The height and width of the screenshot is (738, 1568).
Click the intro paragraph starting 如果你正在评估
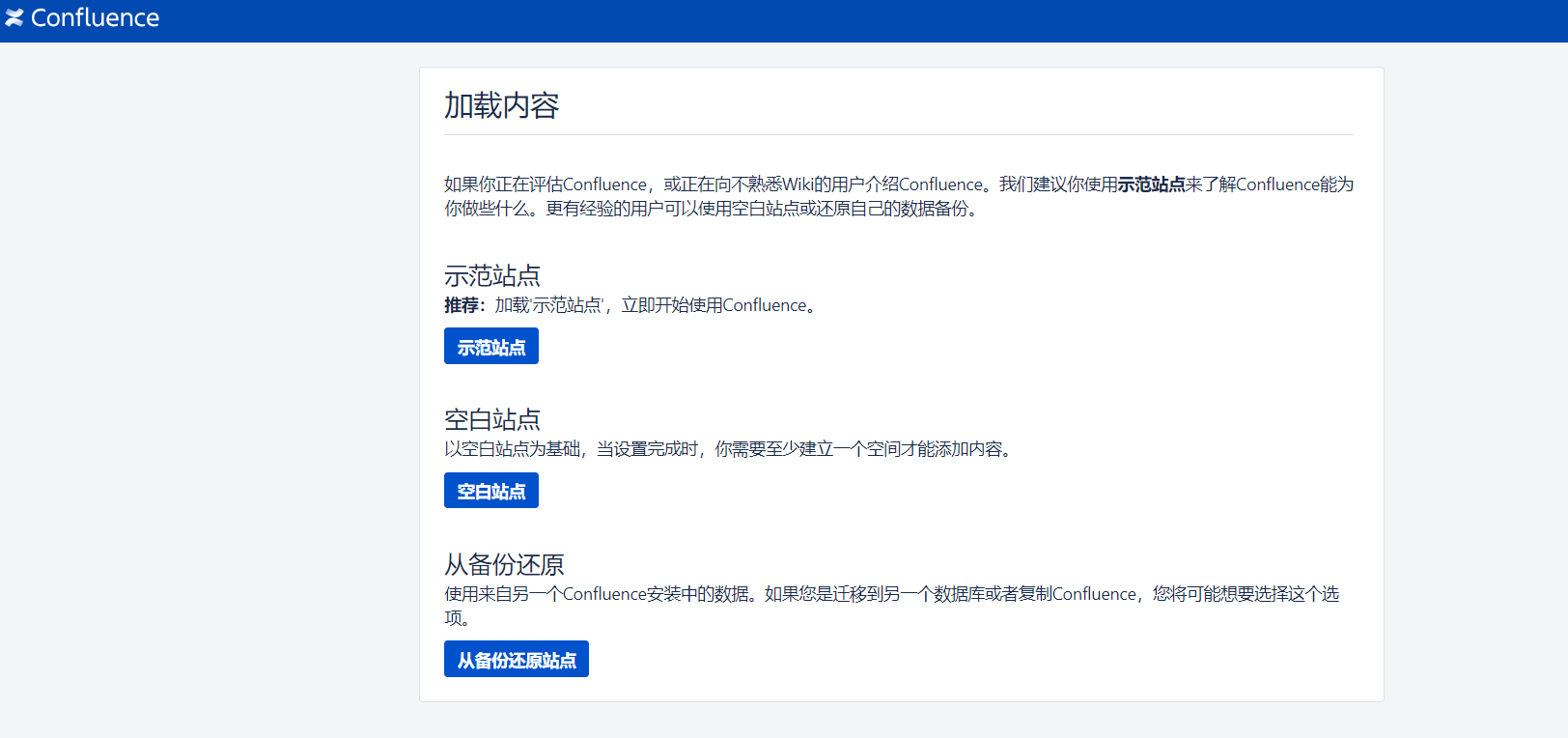pos(899,196)
